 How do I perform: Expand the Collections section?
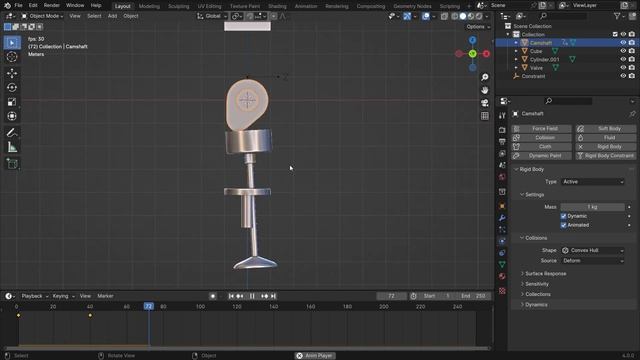click(538, 294)
